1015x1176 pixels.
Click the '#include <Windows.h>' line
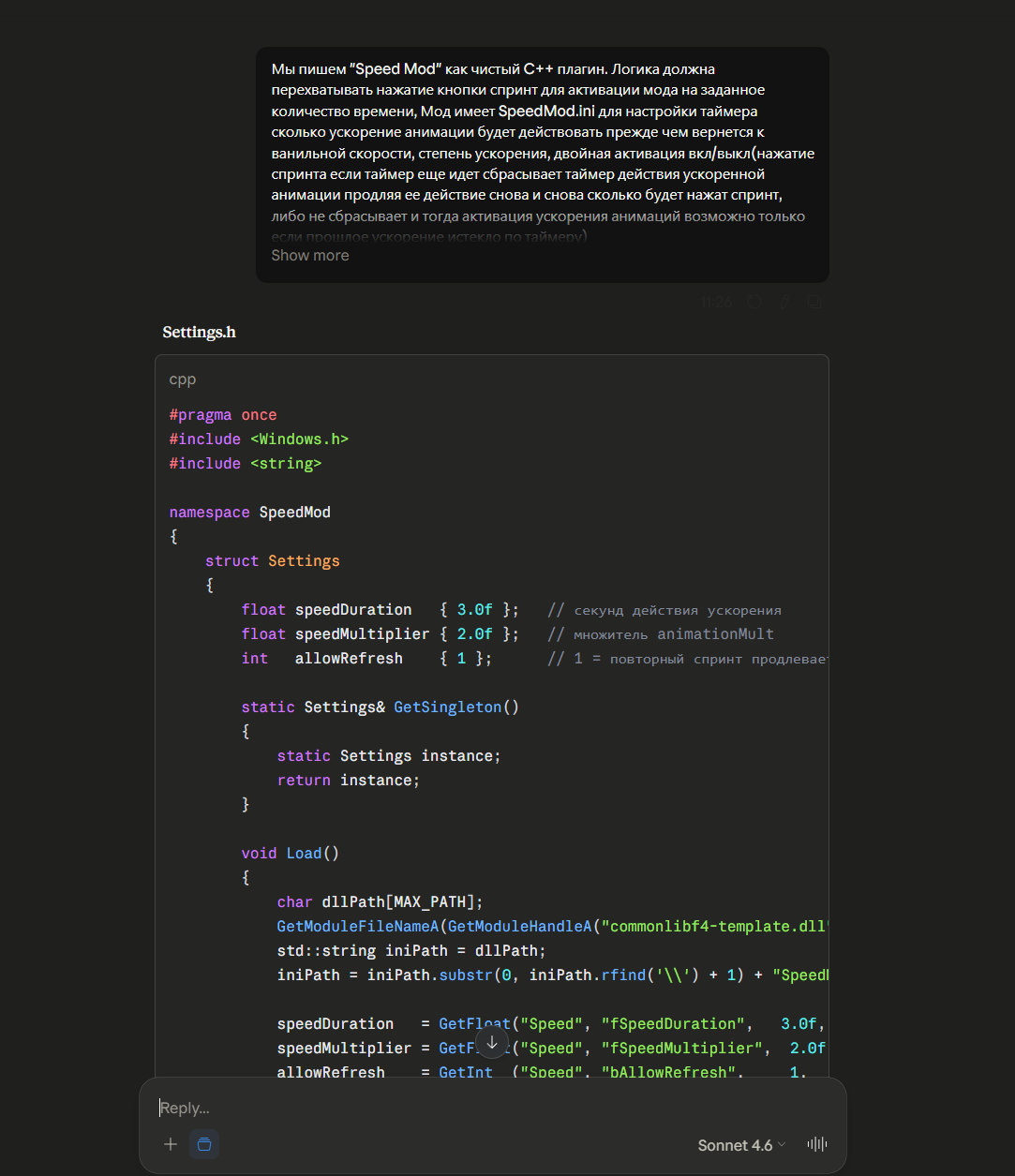[x=259, y=439]
